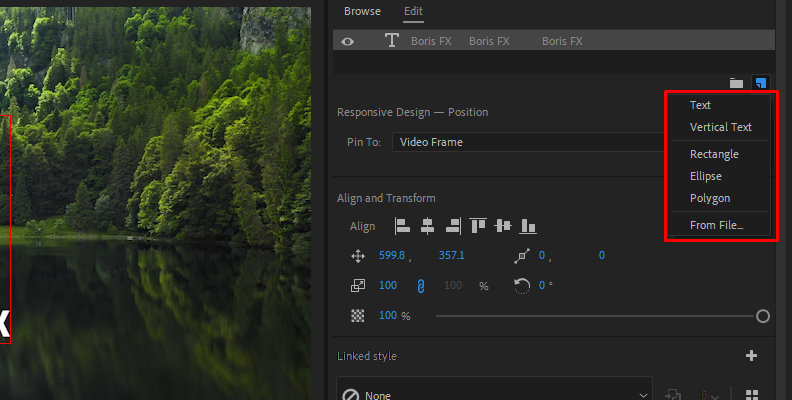Screen dimensions: 792x400
Task: Click the align center horizontally icon
Action: tap(428, 226)
